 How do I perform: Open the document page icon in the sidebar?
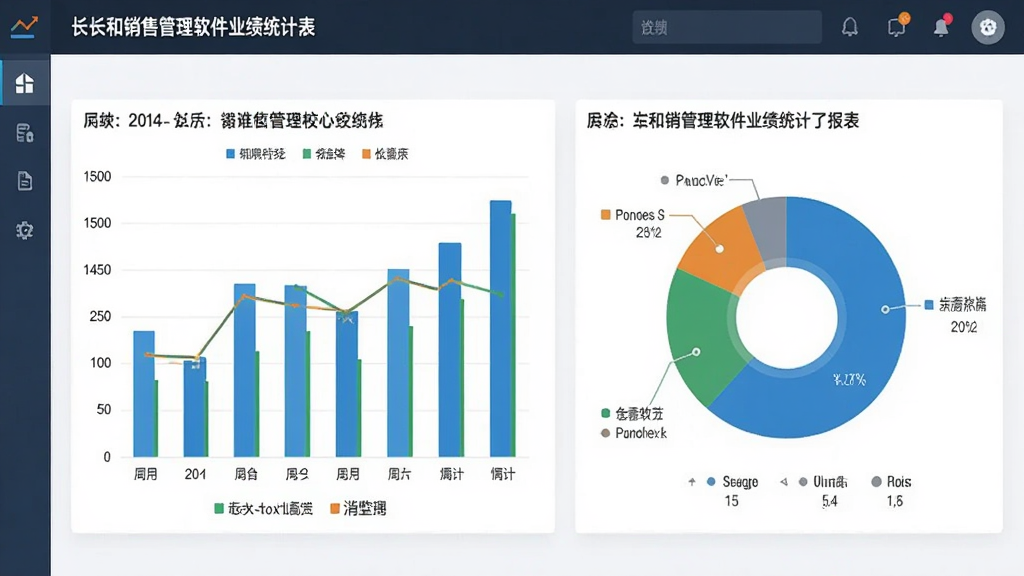(x=25, y=181)
